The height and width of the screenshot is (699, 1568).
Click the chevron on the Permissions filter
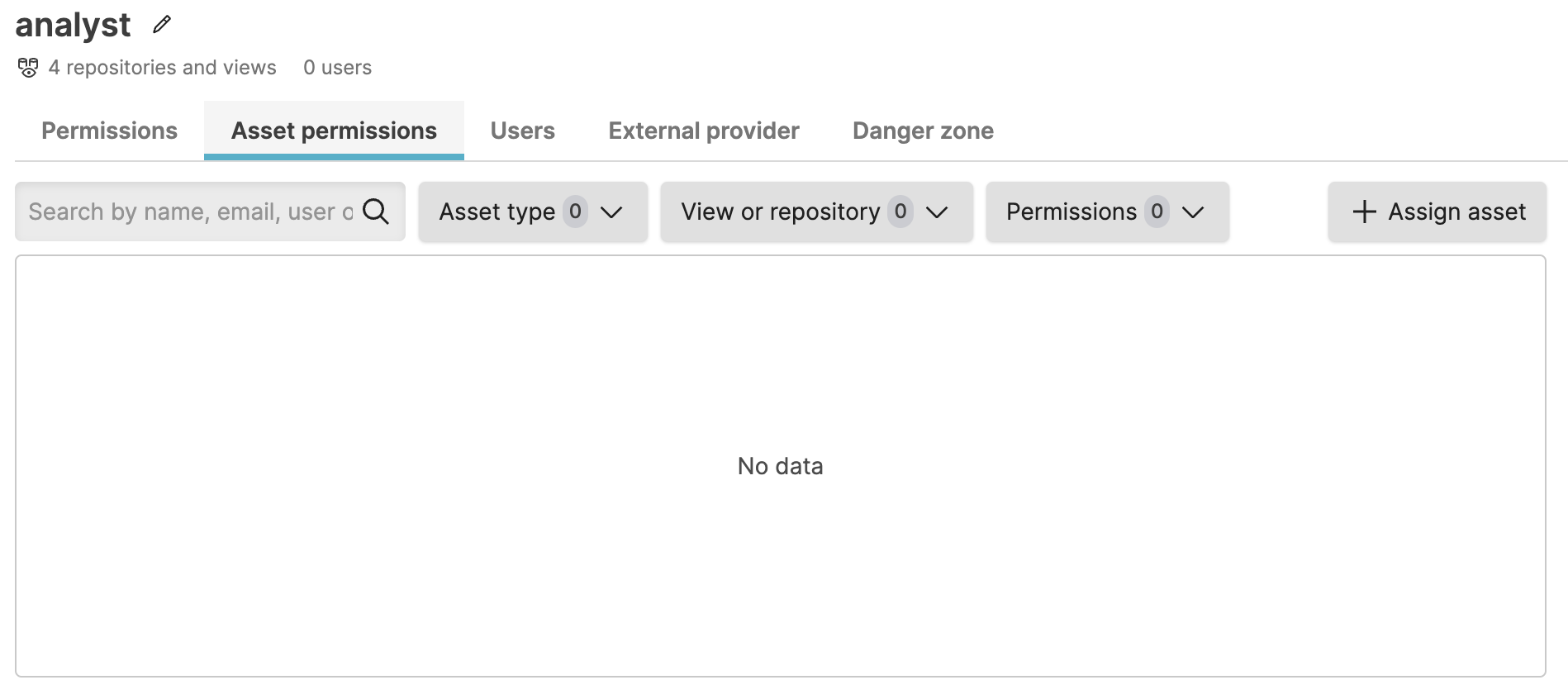[x=1194, y=213]
